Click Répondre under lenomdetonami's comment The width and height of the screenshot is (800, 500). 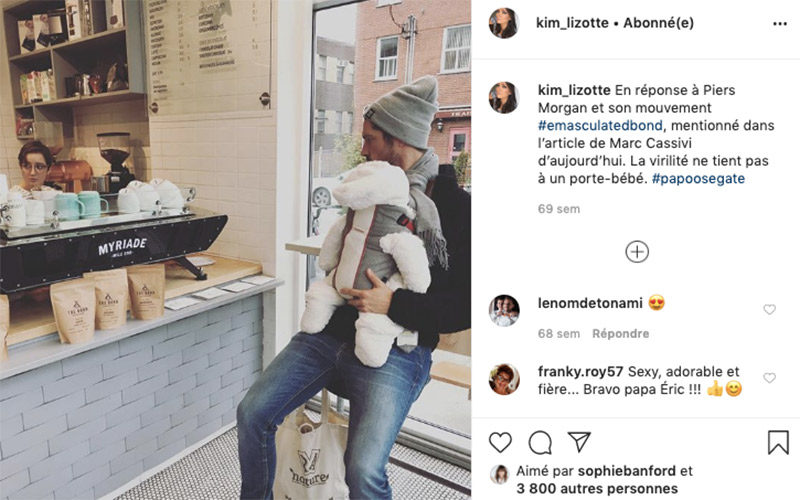[x=620, y=334]
